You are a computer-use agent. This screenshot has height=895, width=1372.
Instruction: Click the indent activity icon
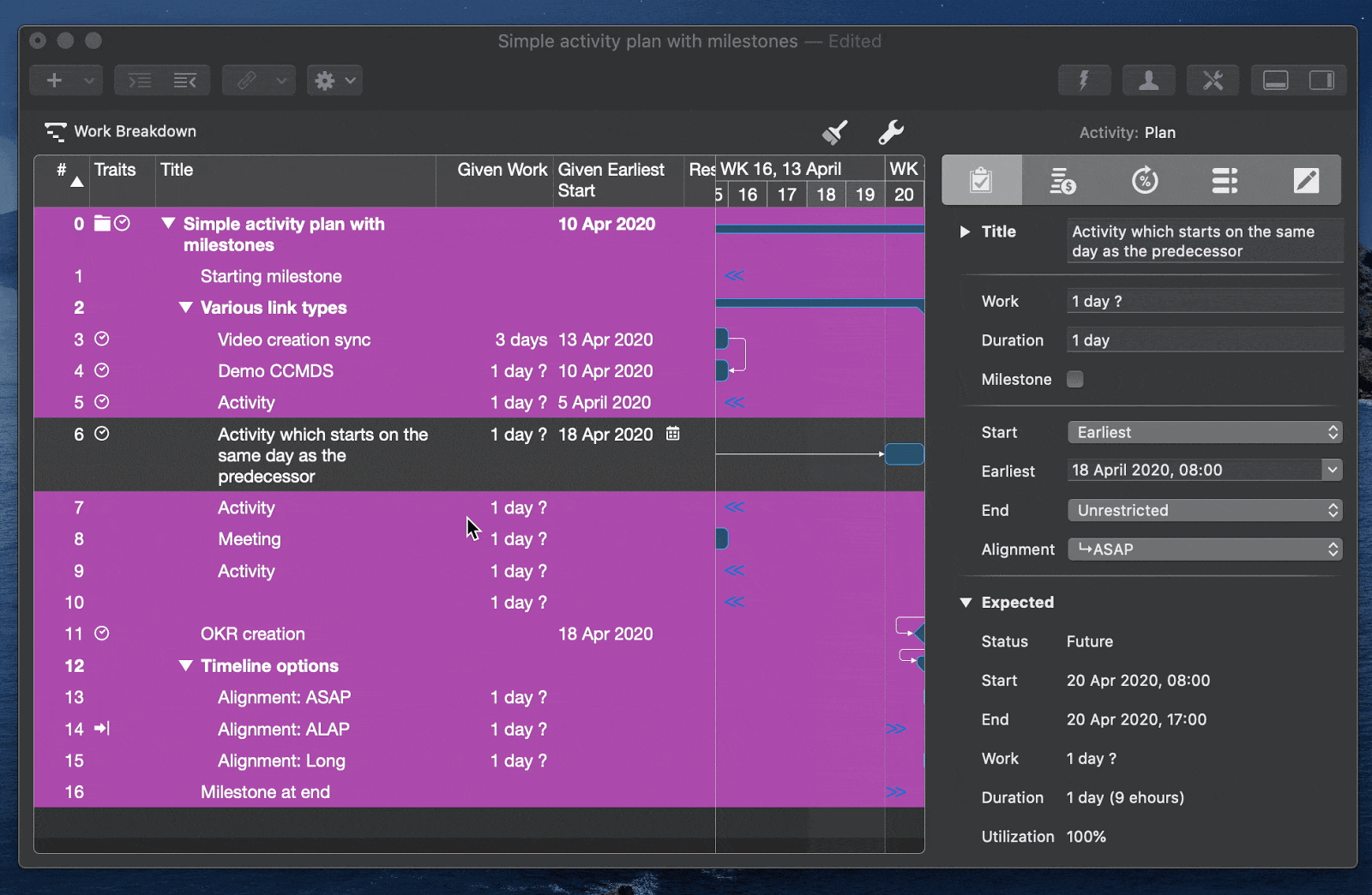tap(140, 81)
